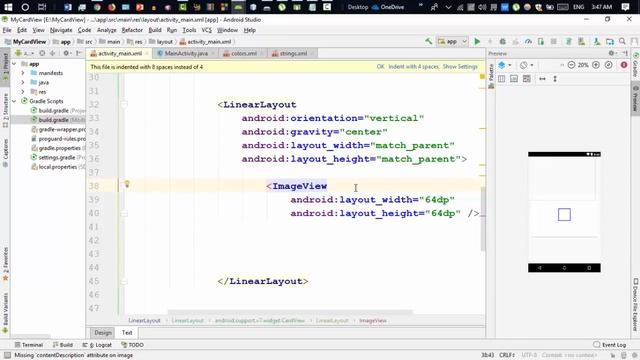Click Show Settings link
The image size is (640, 360).
pos(460,67)
